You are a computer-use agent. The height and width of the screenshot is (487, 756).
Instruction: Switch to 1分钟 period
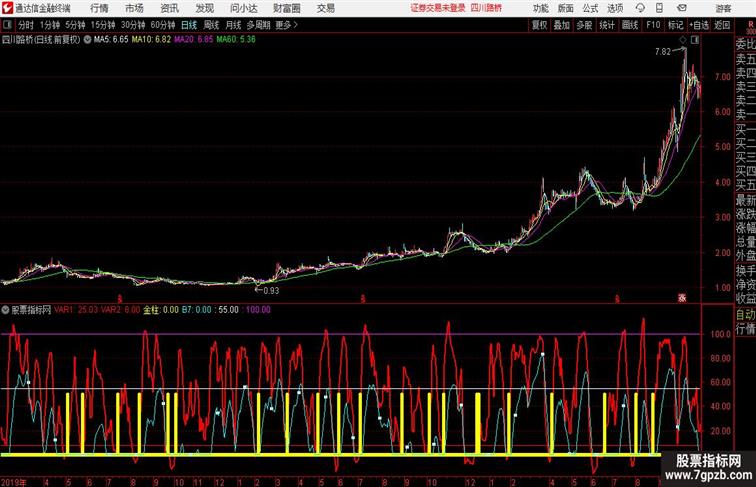(49, 25)
